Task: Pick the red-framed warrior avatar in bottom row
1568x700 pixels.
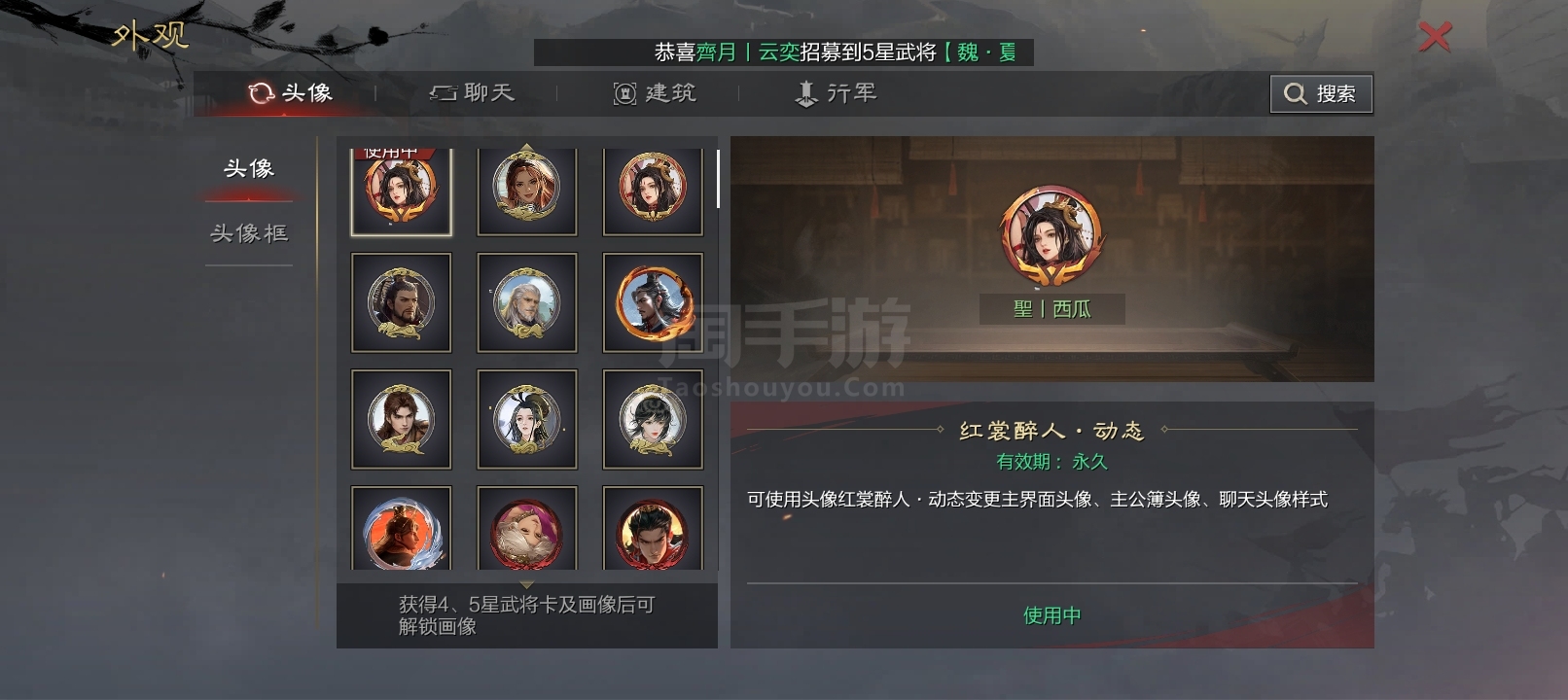Action: [653, 528]
